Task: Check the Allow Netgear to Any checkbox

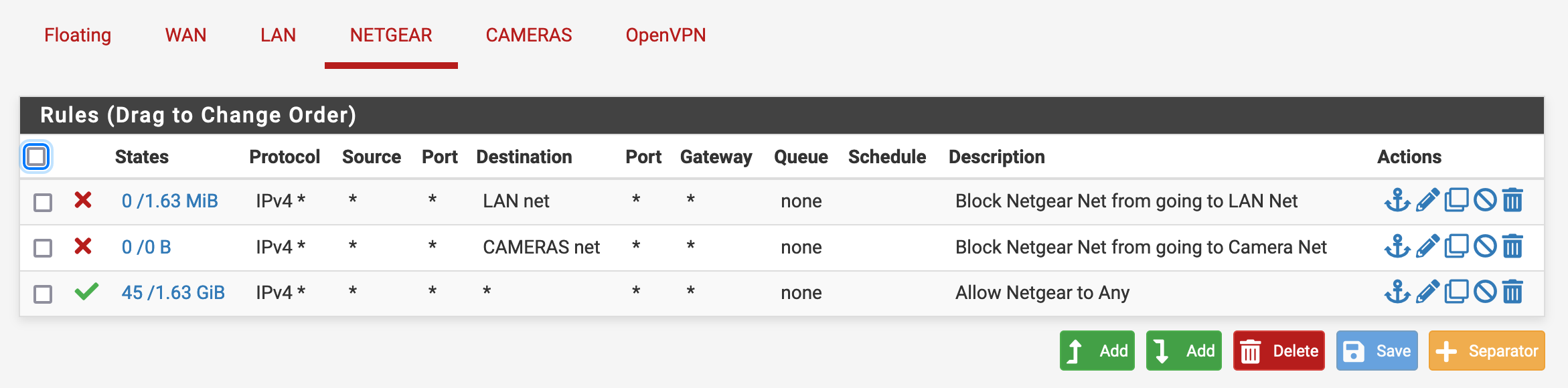Action: coord(43,294)
